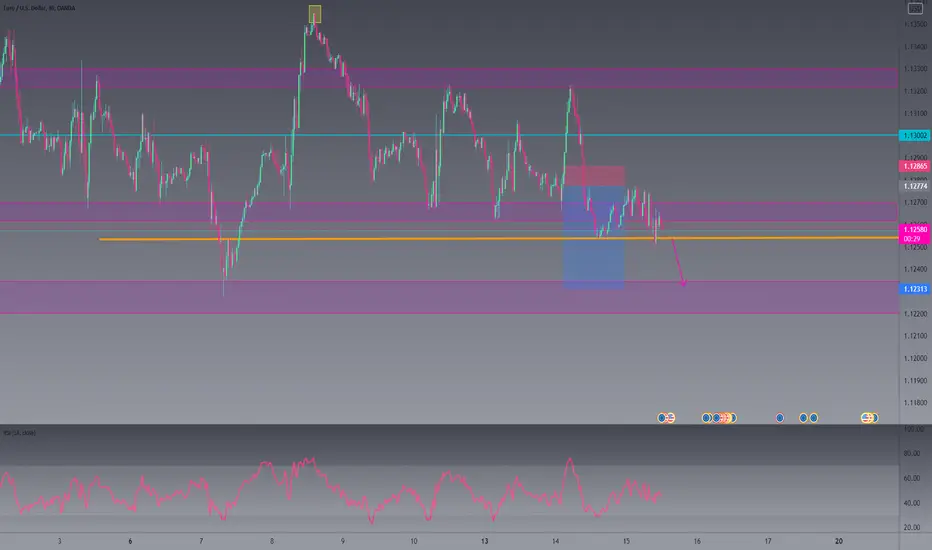Select the yellow highlight box at chart peak
This screenshot has width=932, height=550.
315,14
